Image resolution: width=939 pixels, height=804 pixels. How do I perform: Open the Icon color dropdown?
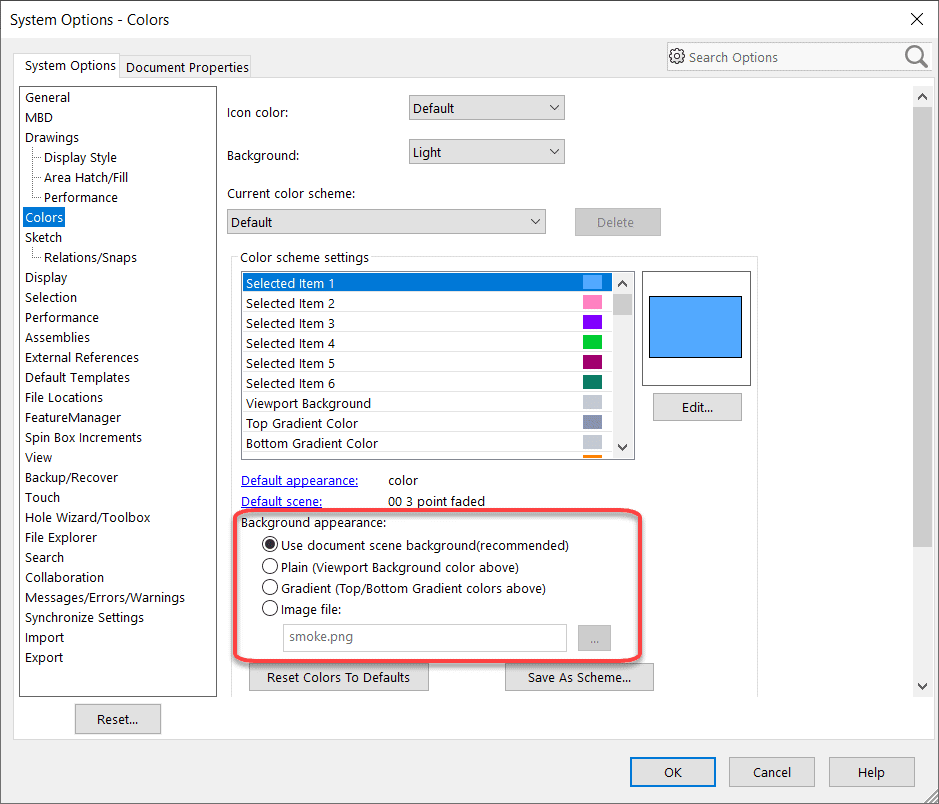(x=486, y=108)
